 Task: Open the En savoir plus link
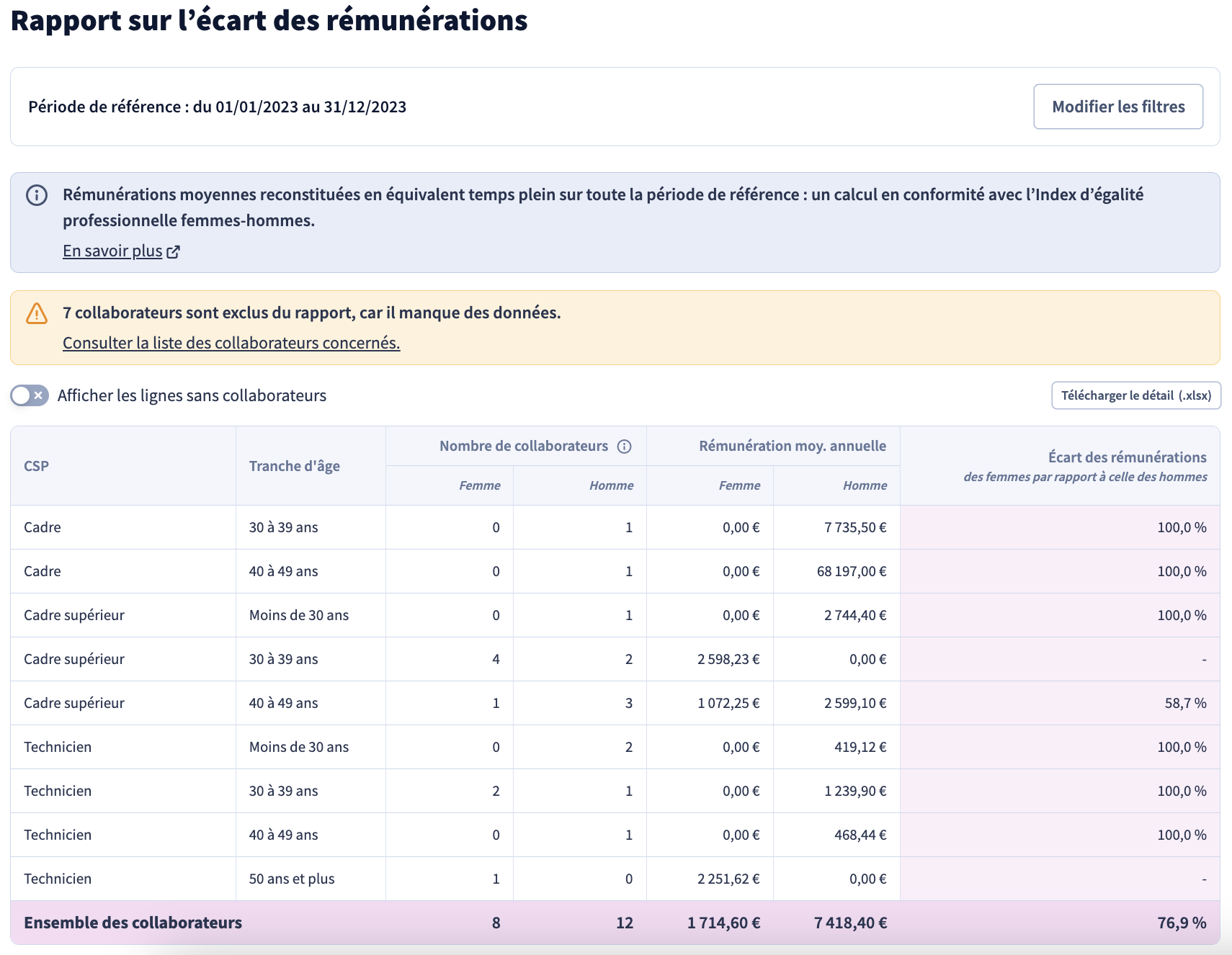[112, 251]
